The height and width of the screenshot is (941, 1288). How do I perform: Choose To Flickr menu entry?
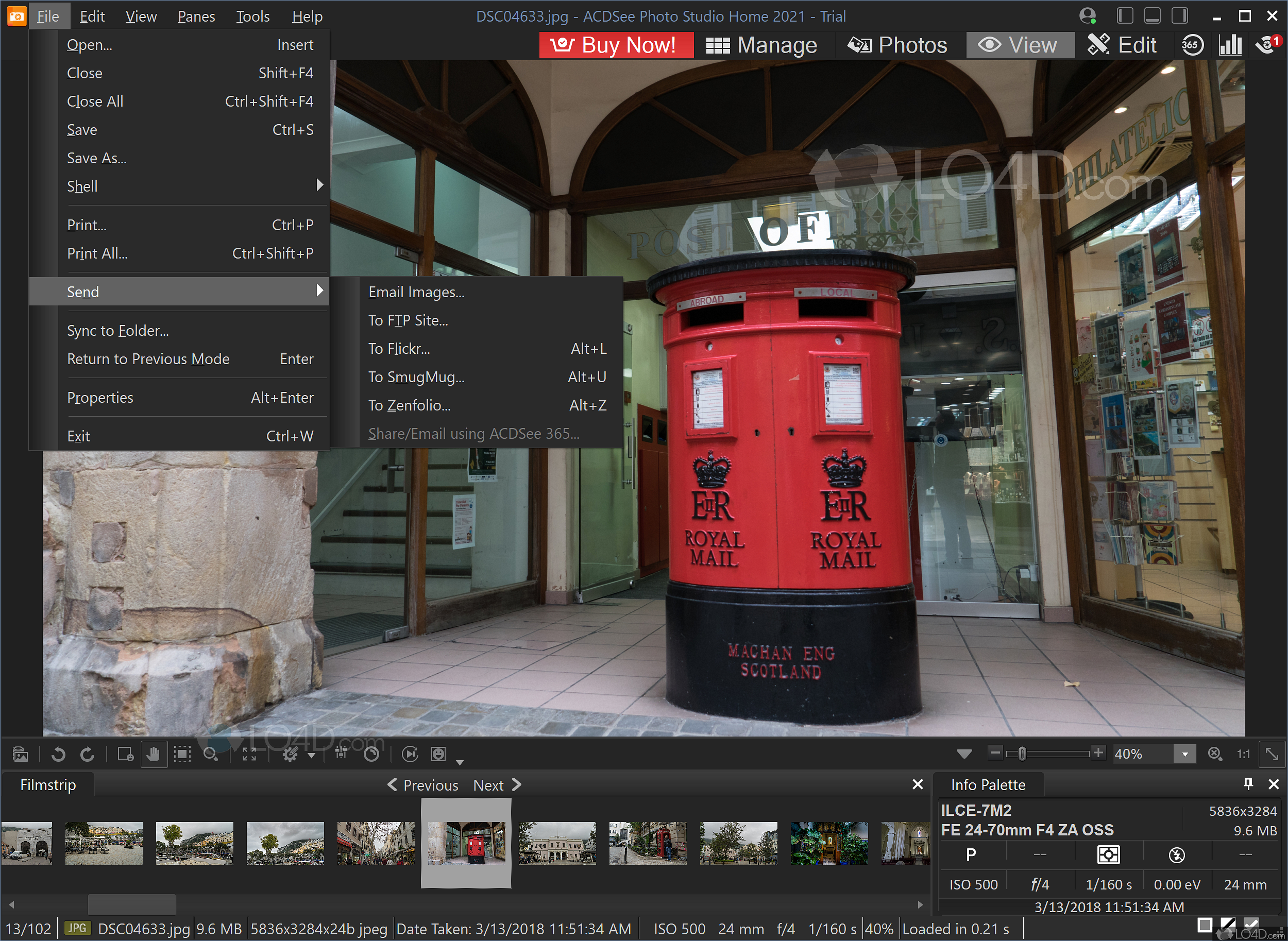(x=399, y=349)
